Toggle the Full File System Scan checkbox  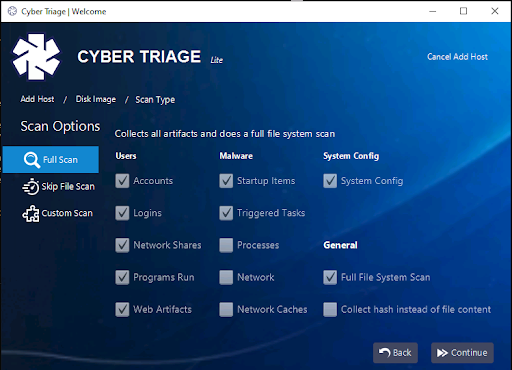(330, 277)
